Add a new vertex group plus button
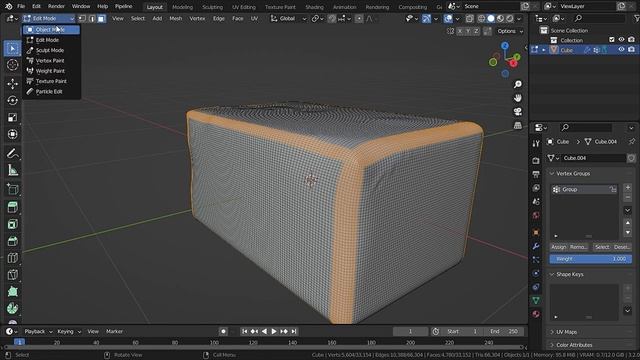Viewport: 640px width, 360px height. [628, 188]
